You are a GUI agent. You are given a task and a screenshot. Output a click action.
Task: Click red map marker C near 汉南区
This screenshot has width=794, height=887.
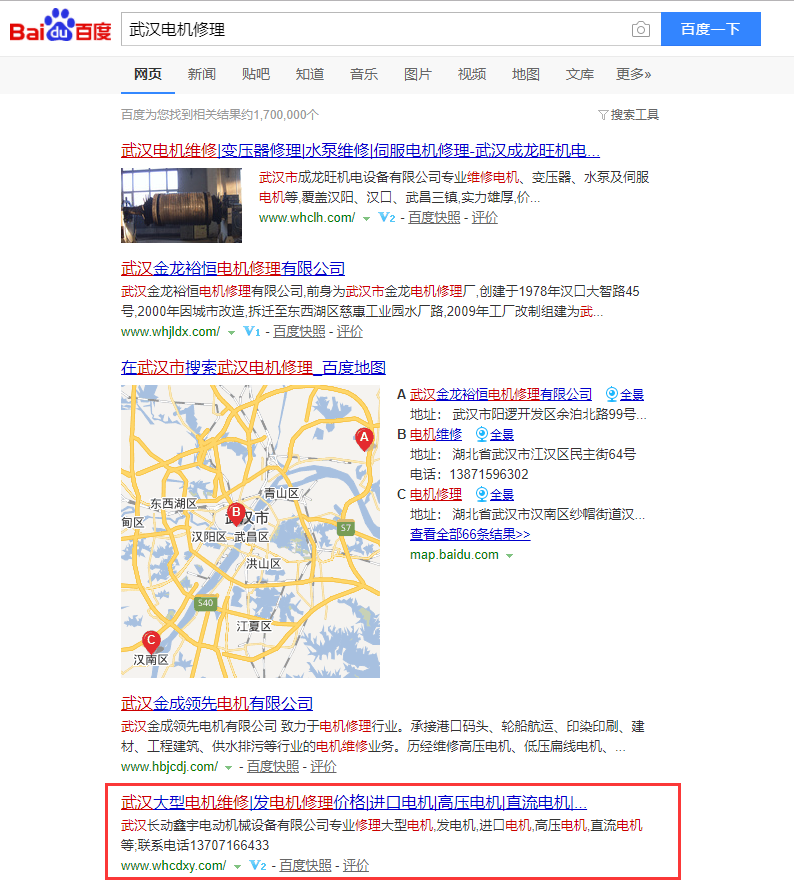pyautogui.click(x=151, y=641)
